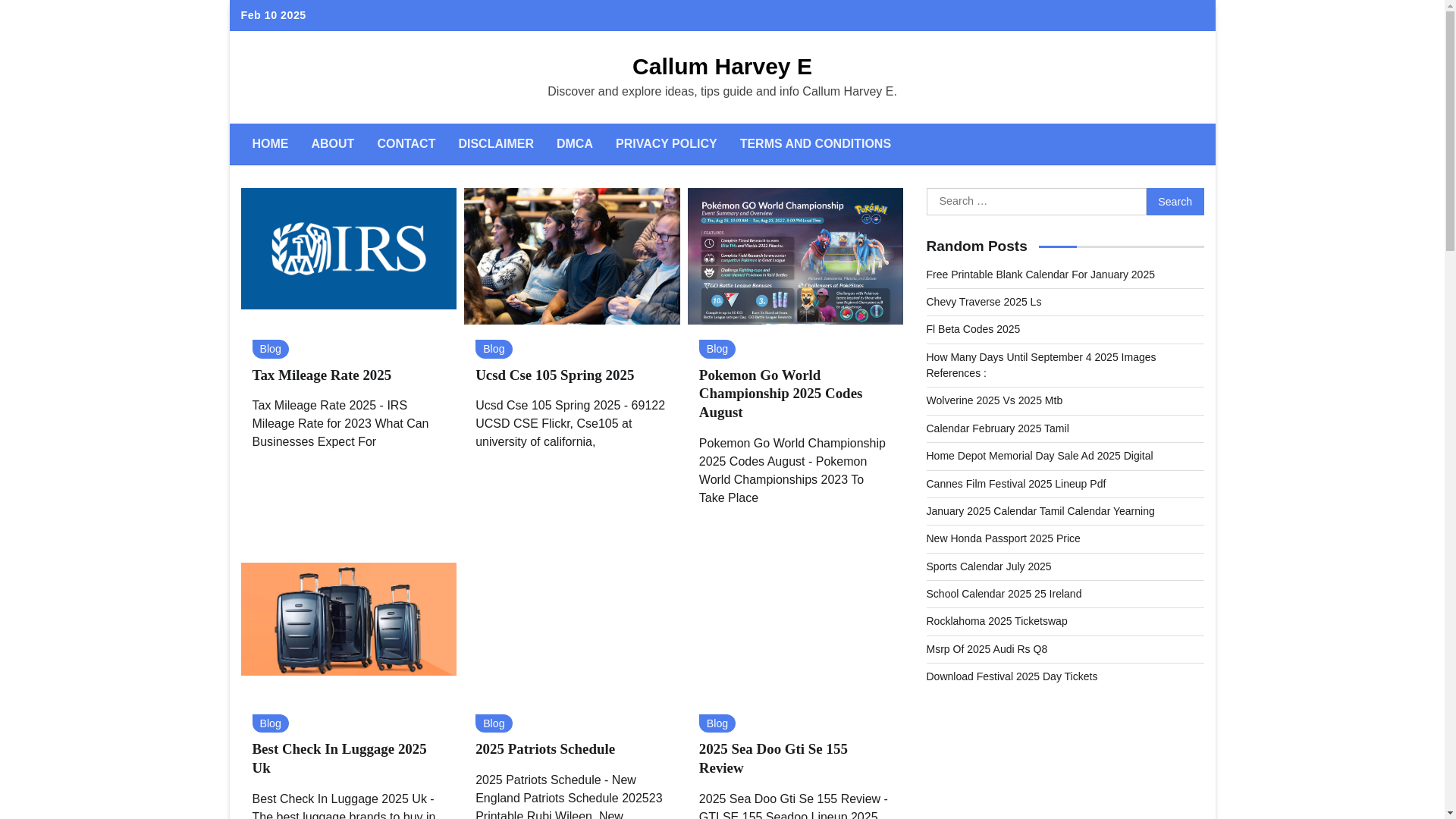
Task: Open the Ucsd Cse 105 Spring 2025 article
Action: pyautogui.click(x=555, y=375)
